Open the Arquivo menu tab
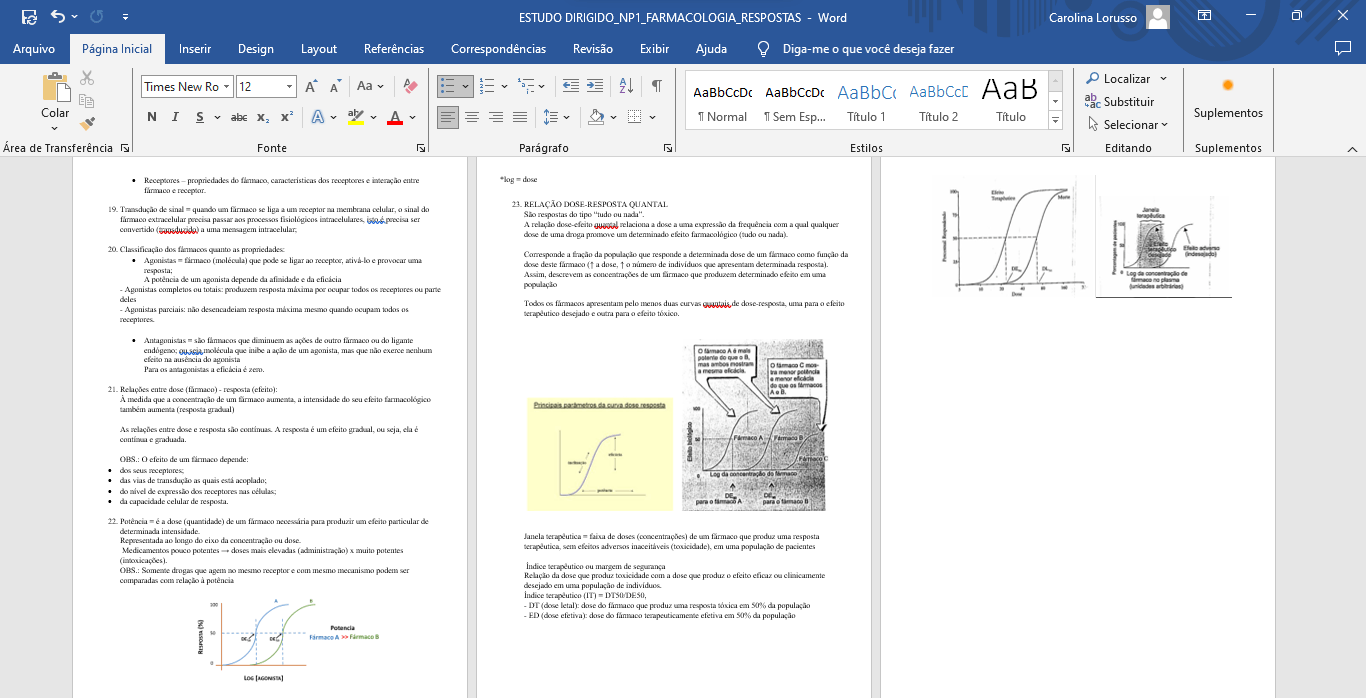The width and height of the screenshot is (1366, 698). (x=34, y=49)
